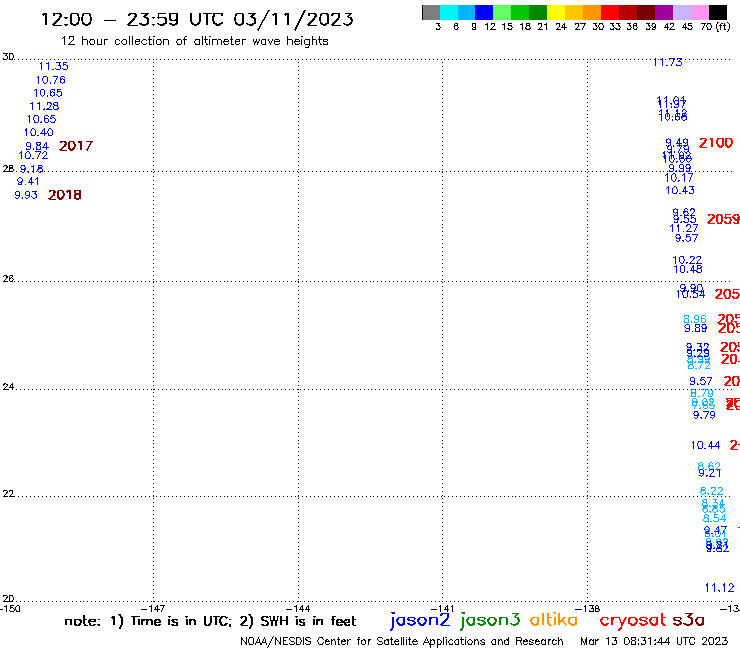Click the 10.40 wave height value
The height and width of the screenshot is (650, 740).
coord(39,132)
